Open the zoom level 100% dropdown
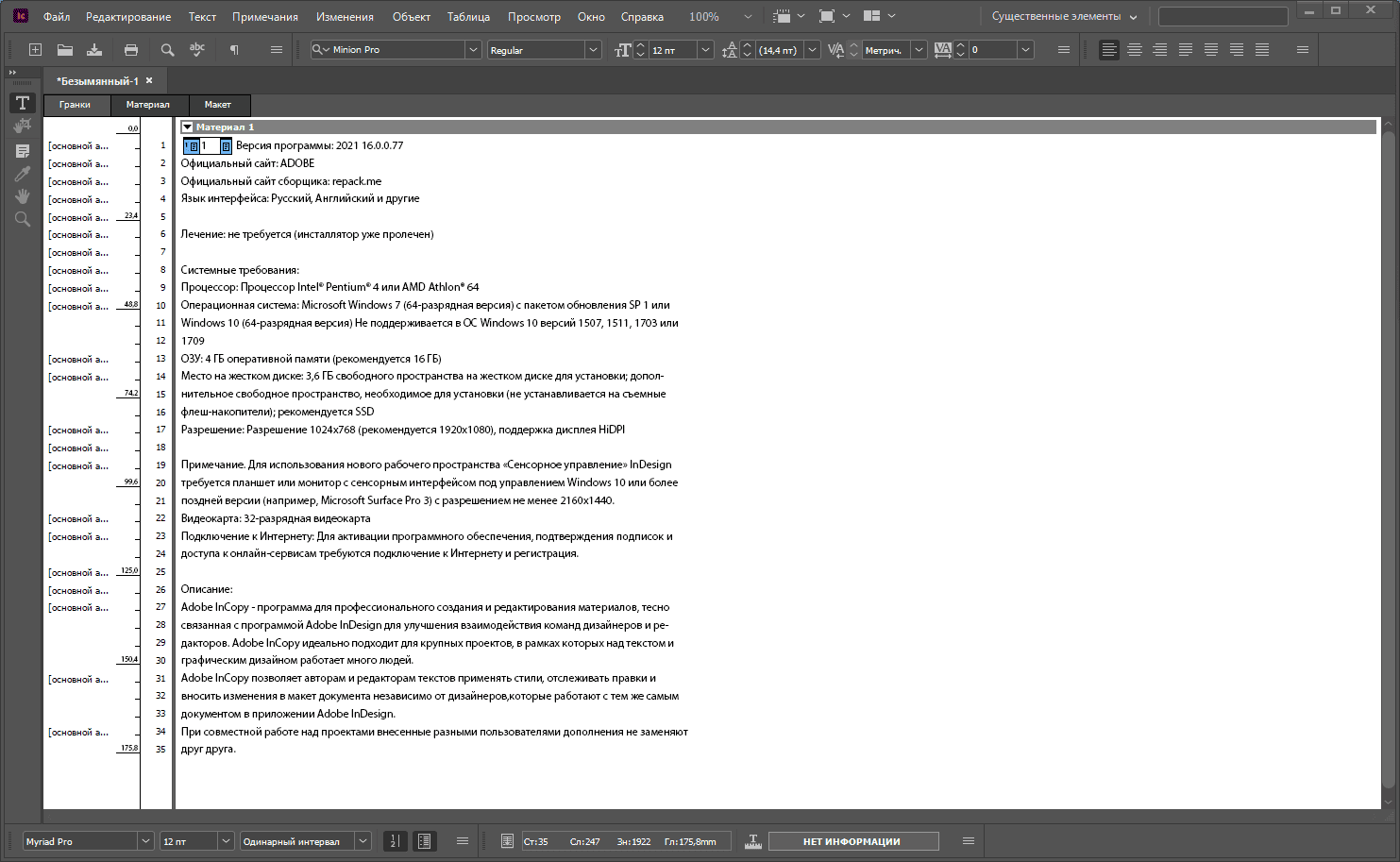The height and width of the screenshot is (862, 1400). click(x=748, y=17)
